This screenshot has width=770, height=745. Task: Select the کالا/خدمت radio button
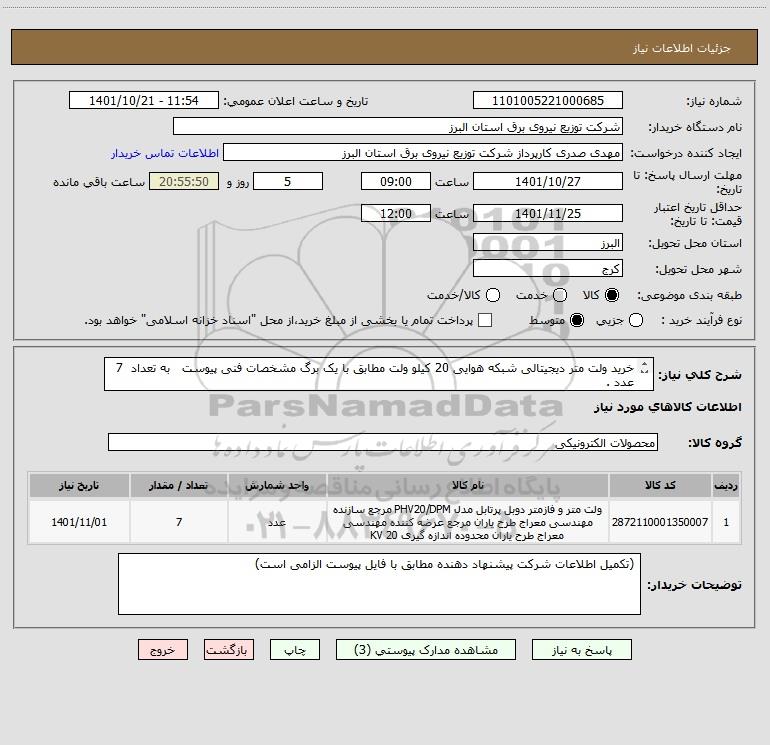[493, 295]
